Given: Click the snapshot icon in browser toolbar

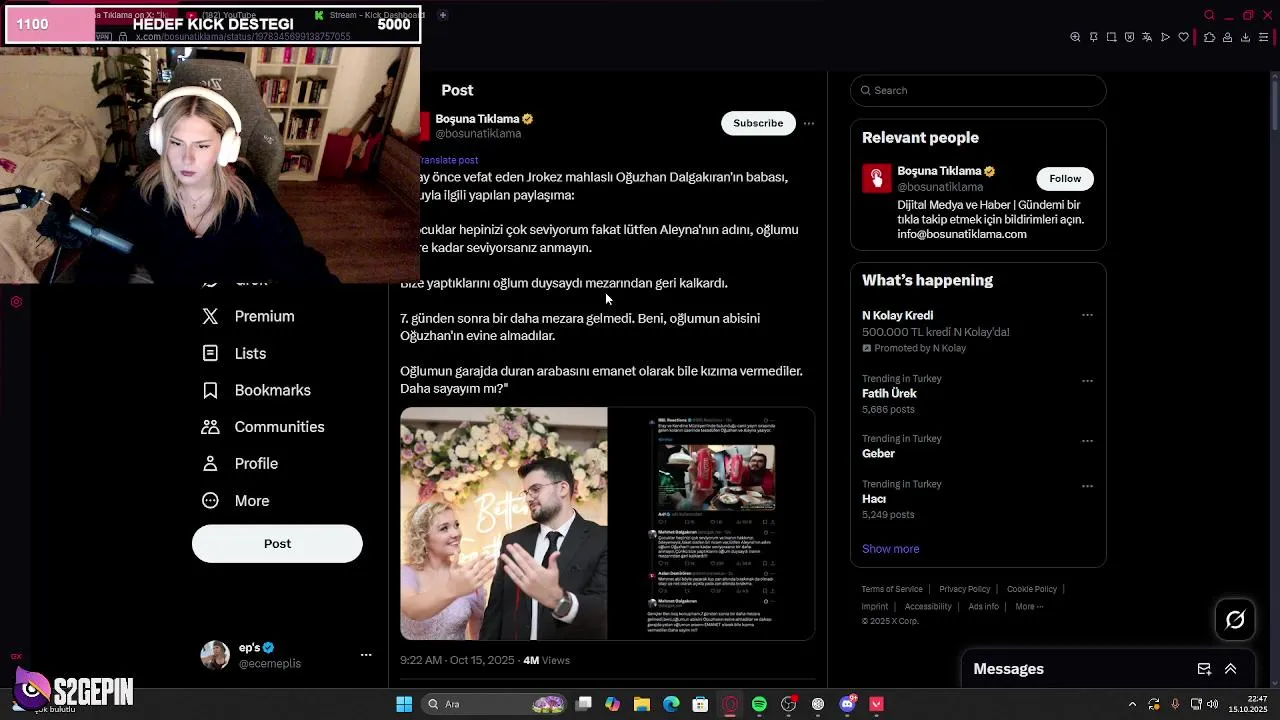Looking at the screenshot, I should point(1111,37).
